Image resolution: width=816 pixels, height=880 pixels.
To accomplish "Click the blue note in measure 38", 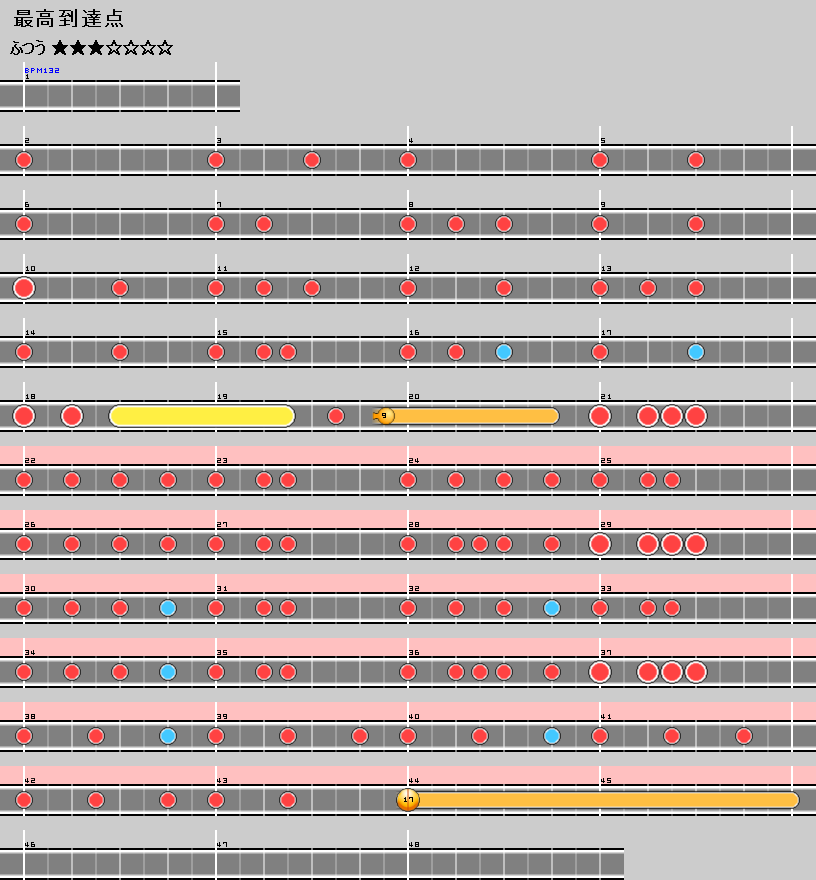I will coord(168,736).
